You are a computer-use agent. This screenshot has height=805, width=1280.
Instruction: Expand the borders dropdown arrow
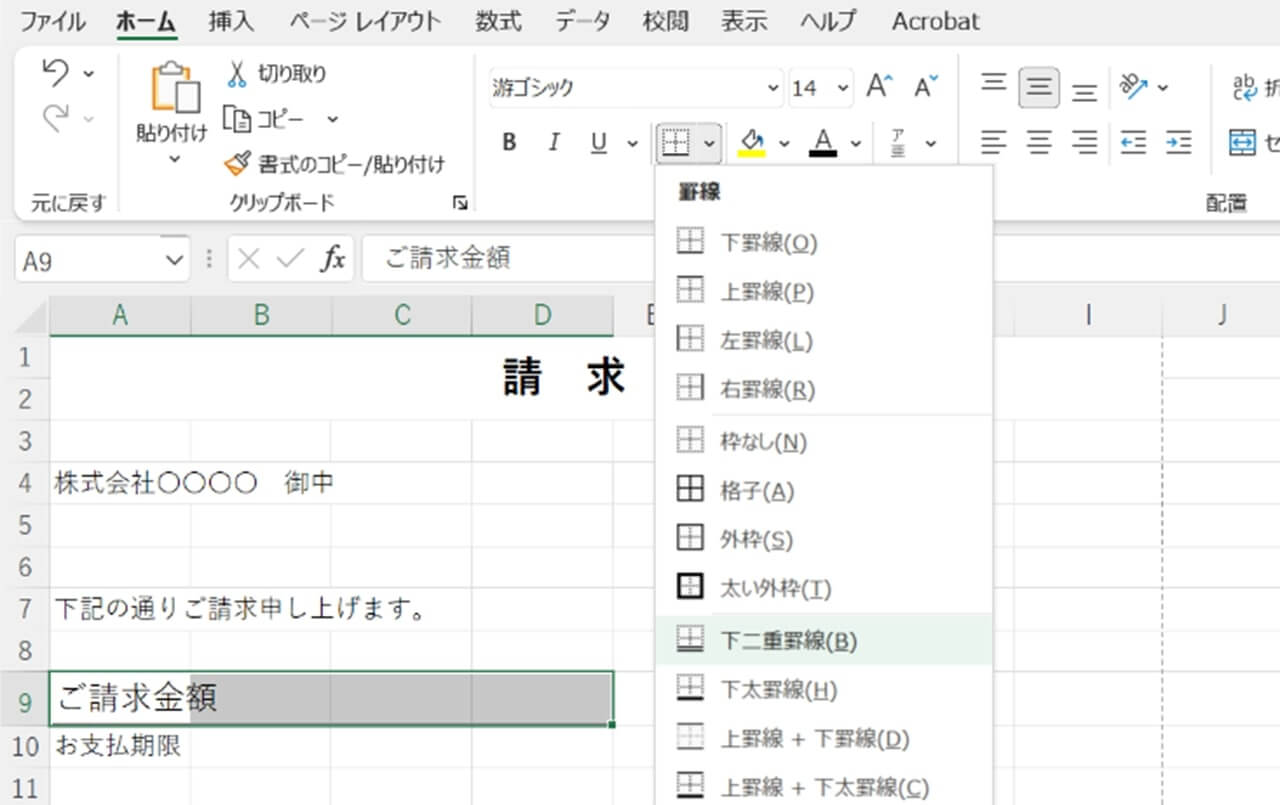[709, 144]
